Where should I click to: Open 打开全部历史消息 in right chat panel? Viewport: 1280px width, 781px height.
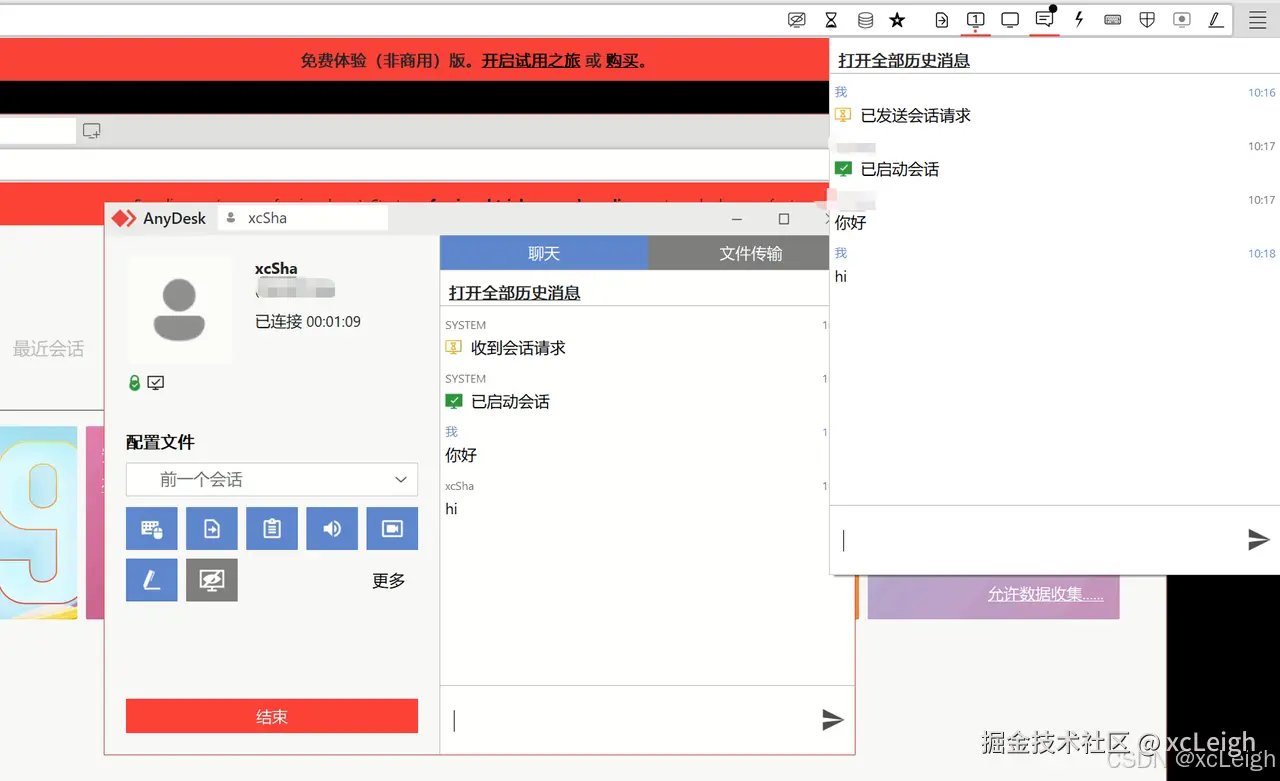click(904, 61)
